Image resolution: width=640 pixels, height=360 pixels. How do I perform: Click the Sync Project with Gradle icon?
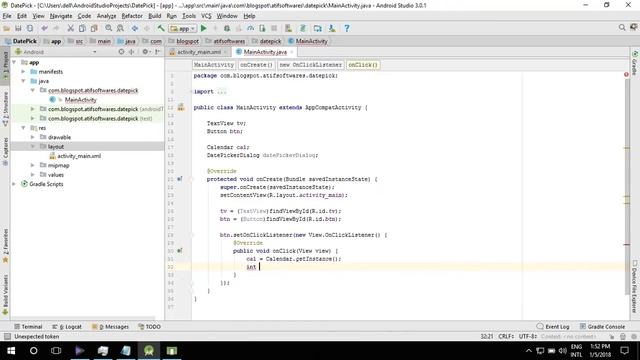point(303,28)
